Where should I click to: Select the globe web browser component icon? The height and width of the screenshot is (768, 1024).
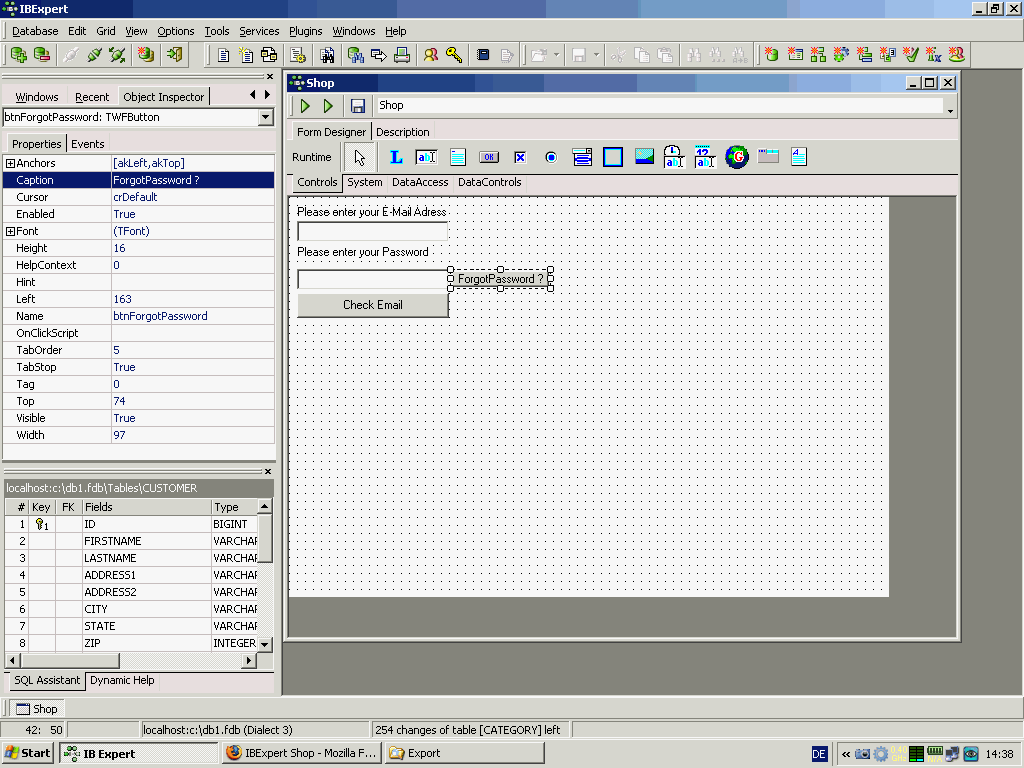[737, 157]
